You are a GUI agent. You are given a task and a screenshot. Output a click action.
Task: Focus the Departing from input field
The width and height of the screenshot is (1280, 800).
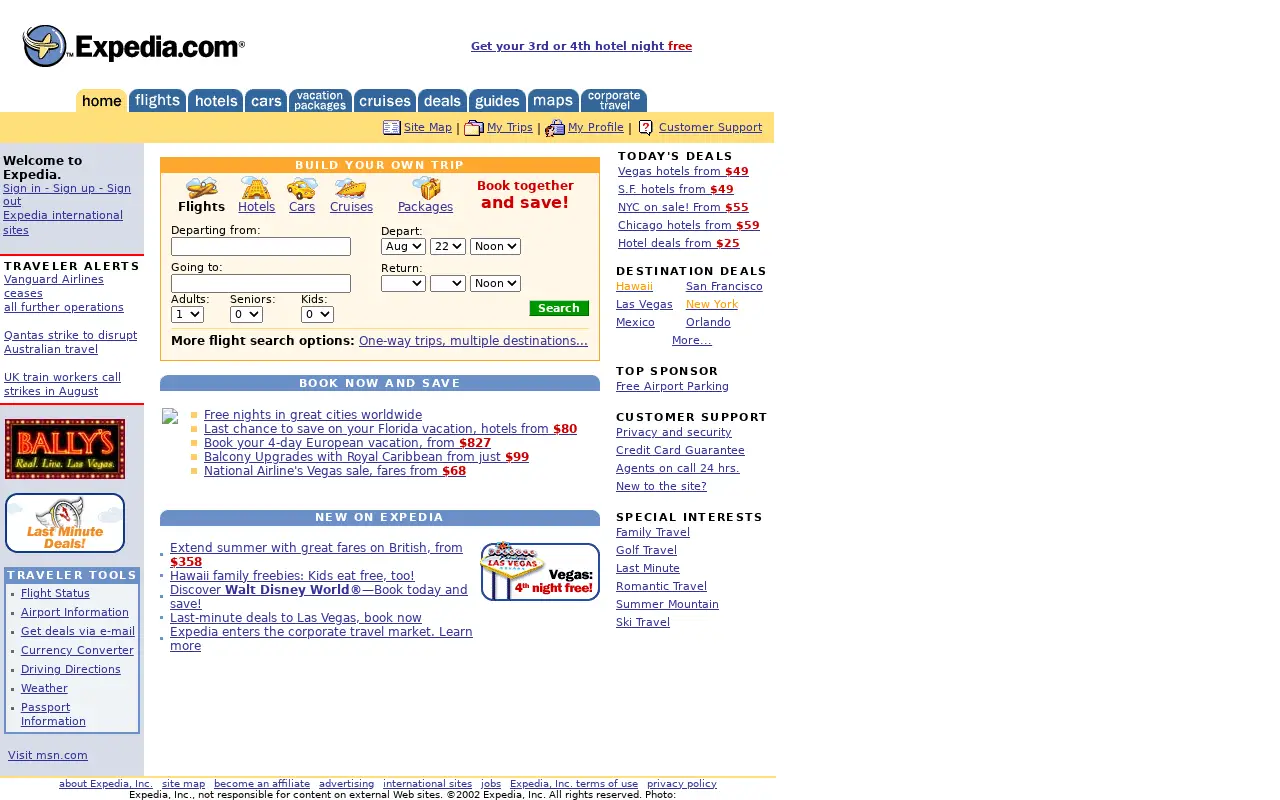261,246
